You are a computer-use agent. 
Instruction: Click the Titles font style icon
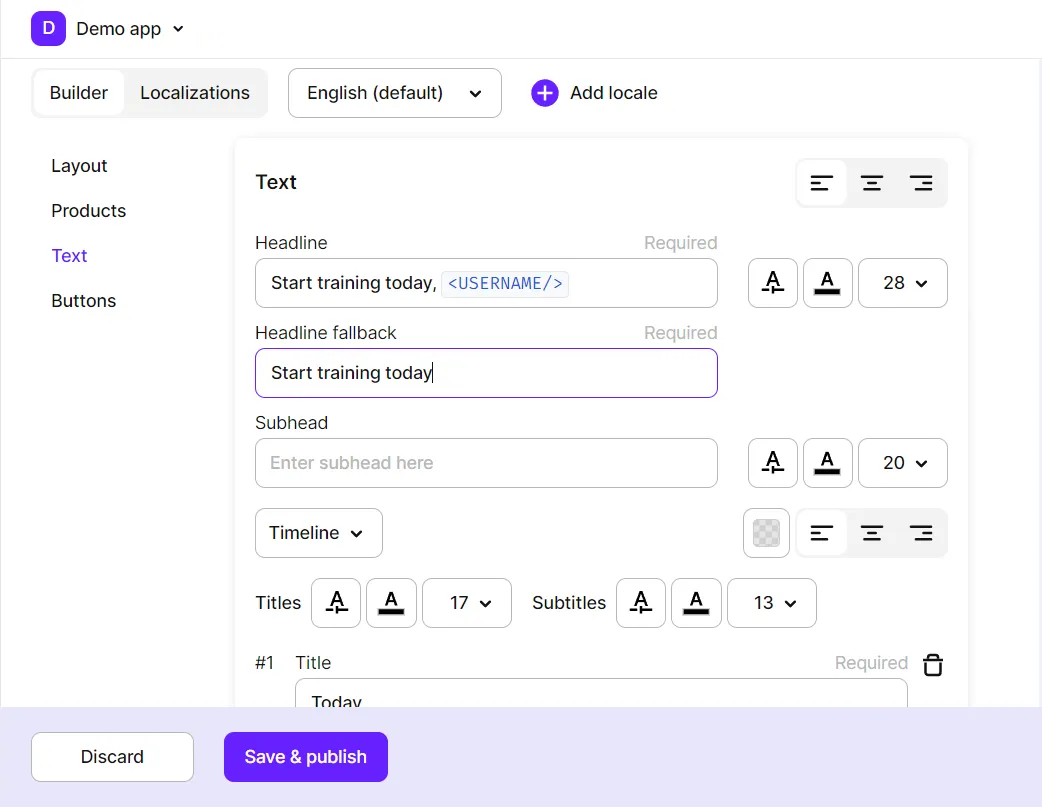pyautogui.click(x=336, y=603)
